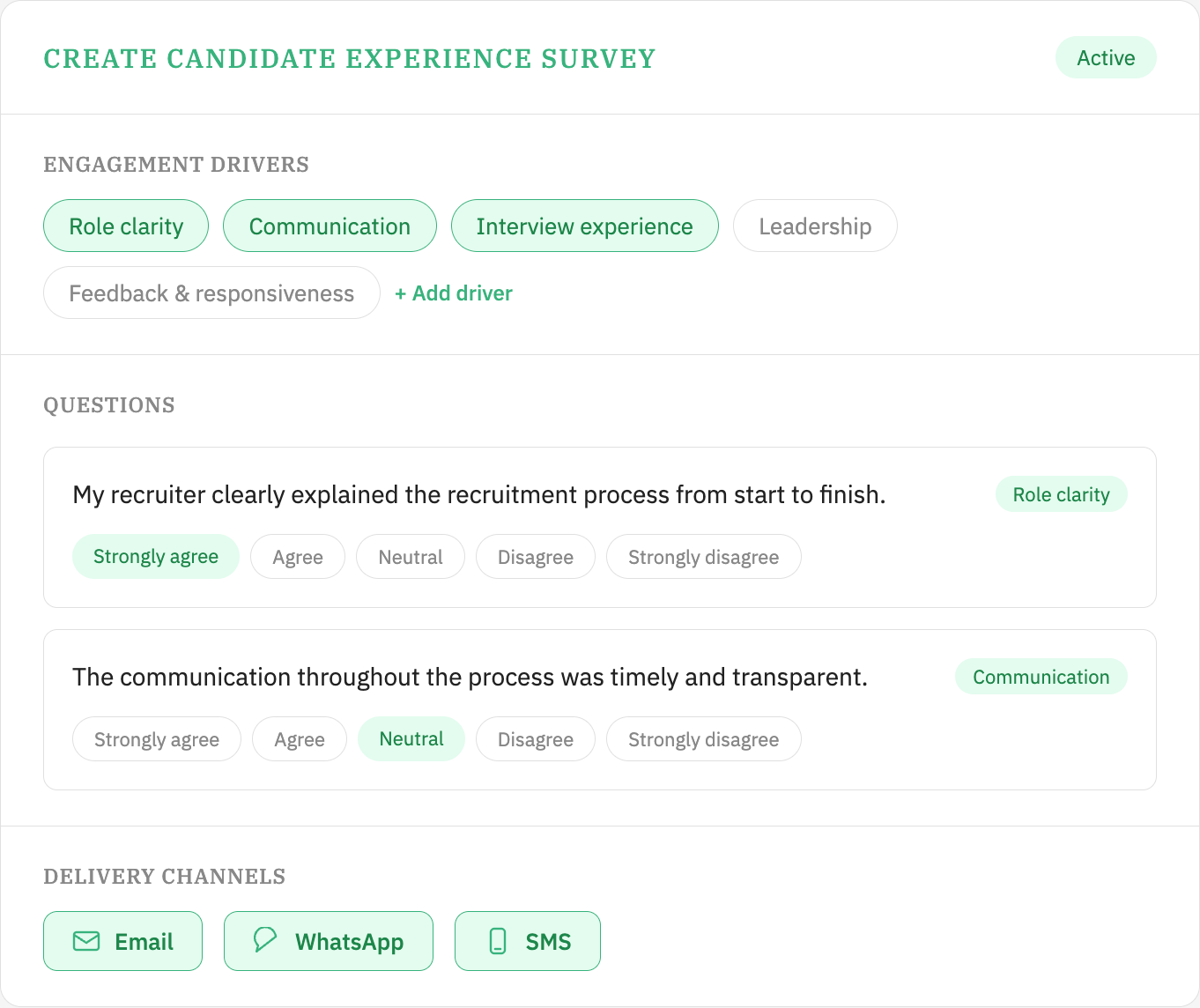
Task: Select Strongly disagree for communication question
Action: [x=703, y=738]
